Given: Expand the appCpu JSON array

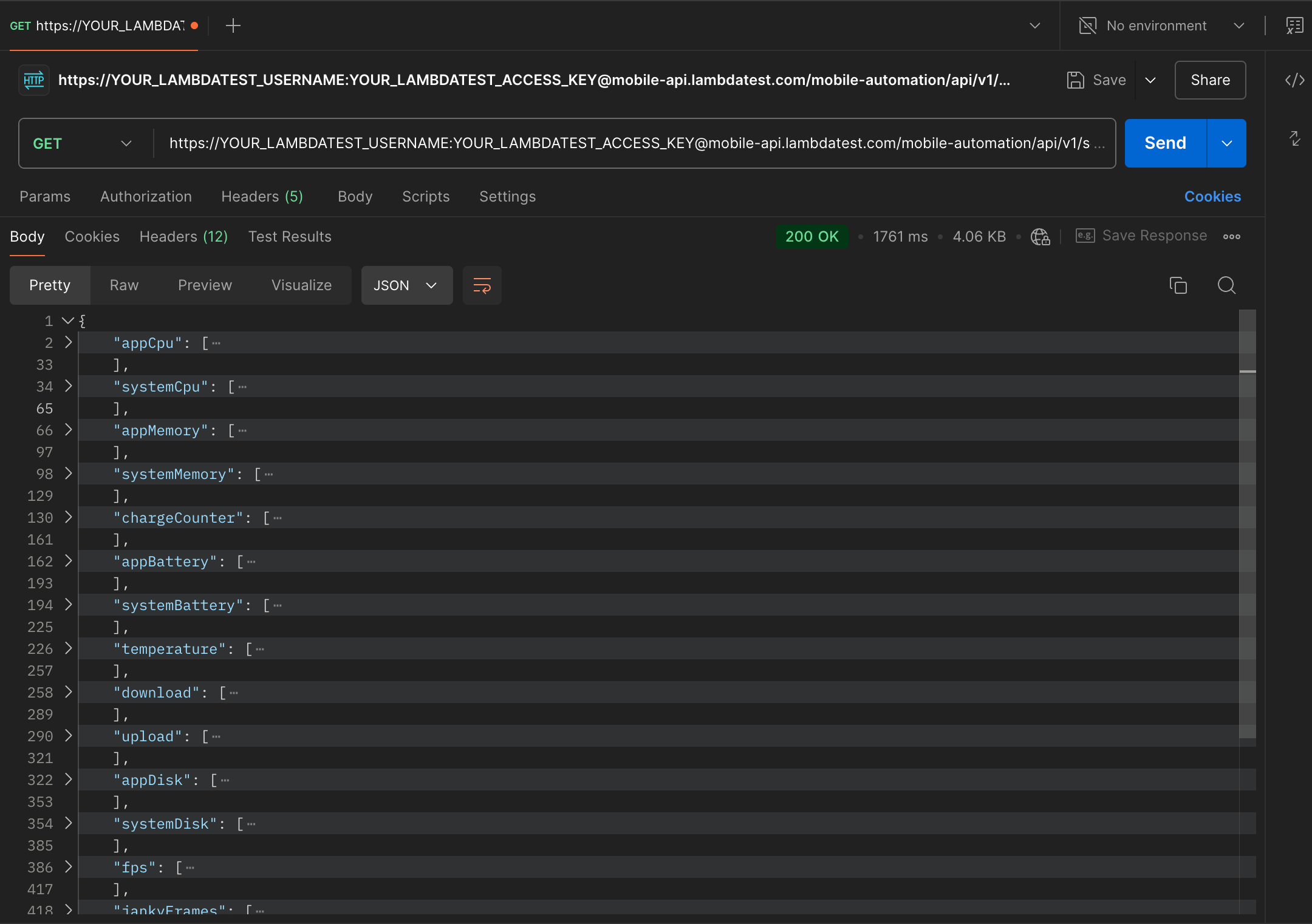Looking at the screenshot, I should coord(67,343).
